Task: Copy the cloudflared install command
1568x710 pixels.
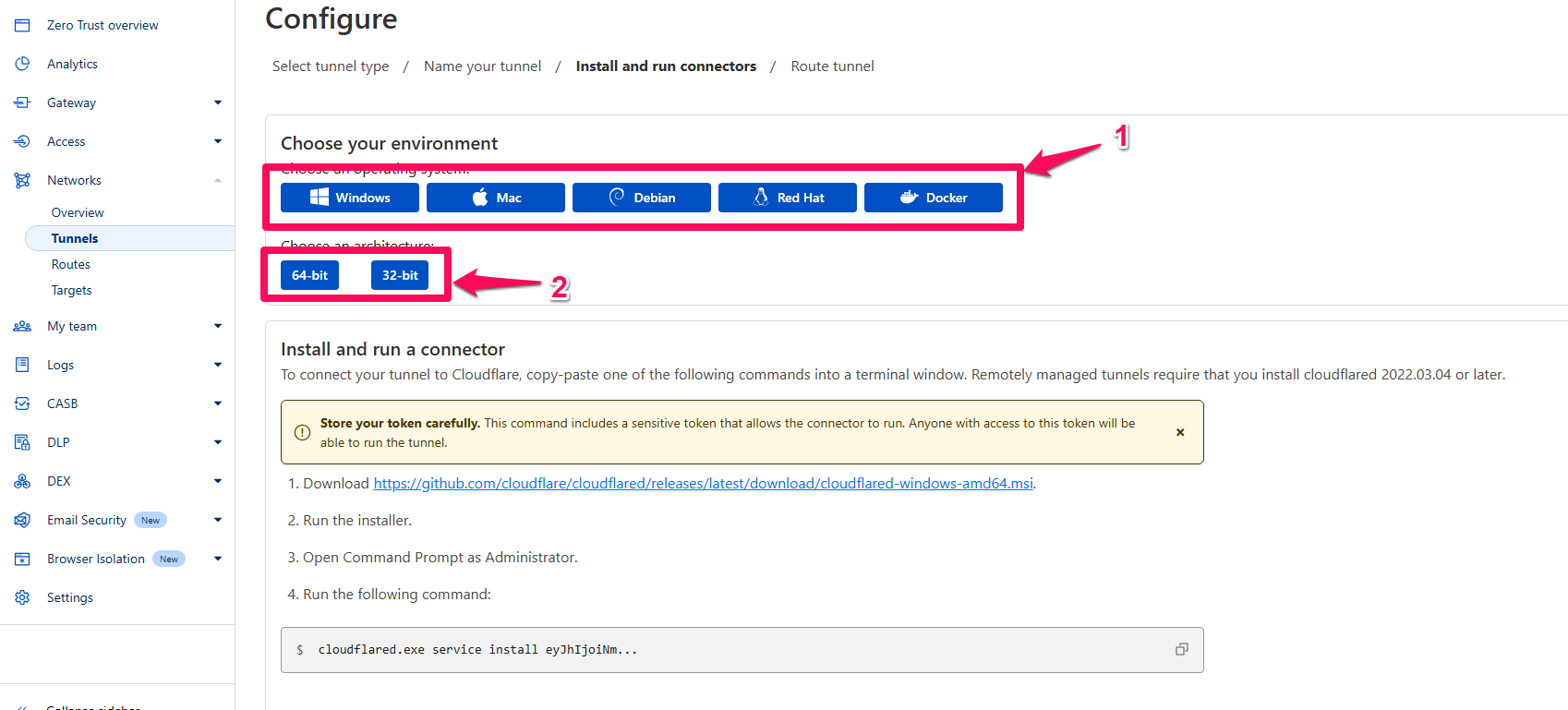Action: [x=1181, y=649]
